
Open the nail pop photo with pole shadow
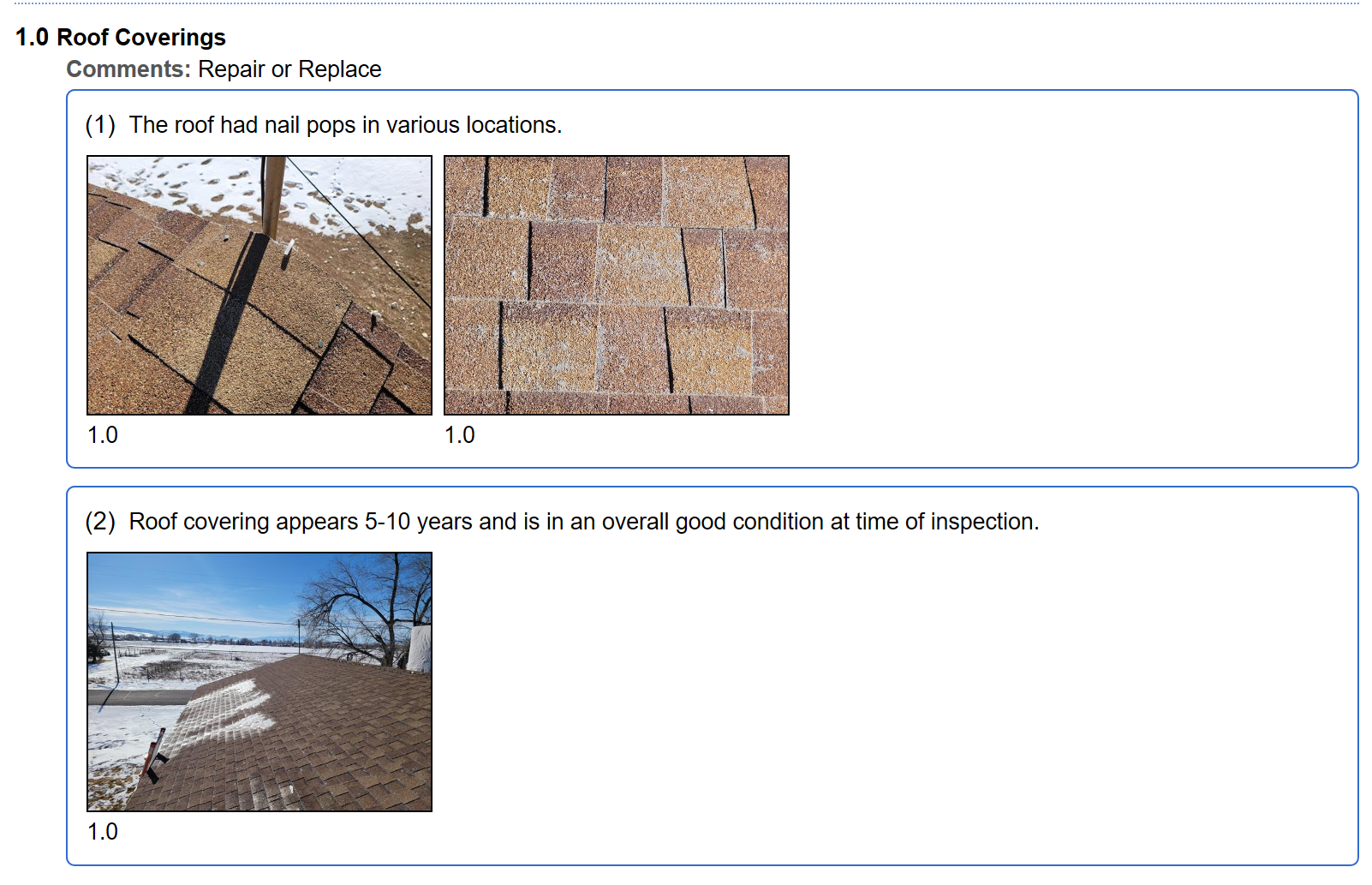coord(259,285)
